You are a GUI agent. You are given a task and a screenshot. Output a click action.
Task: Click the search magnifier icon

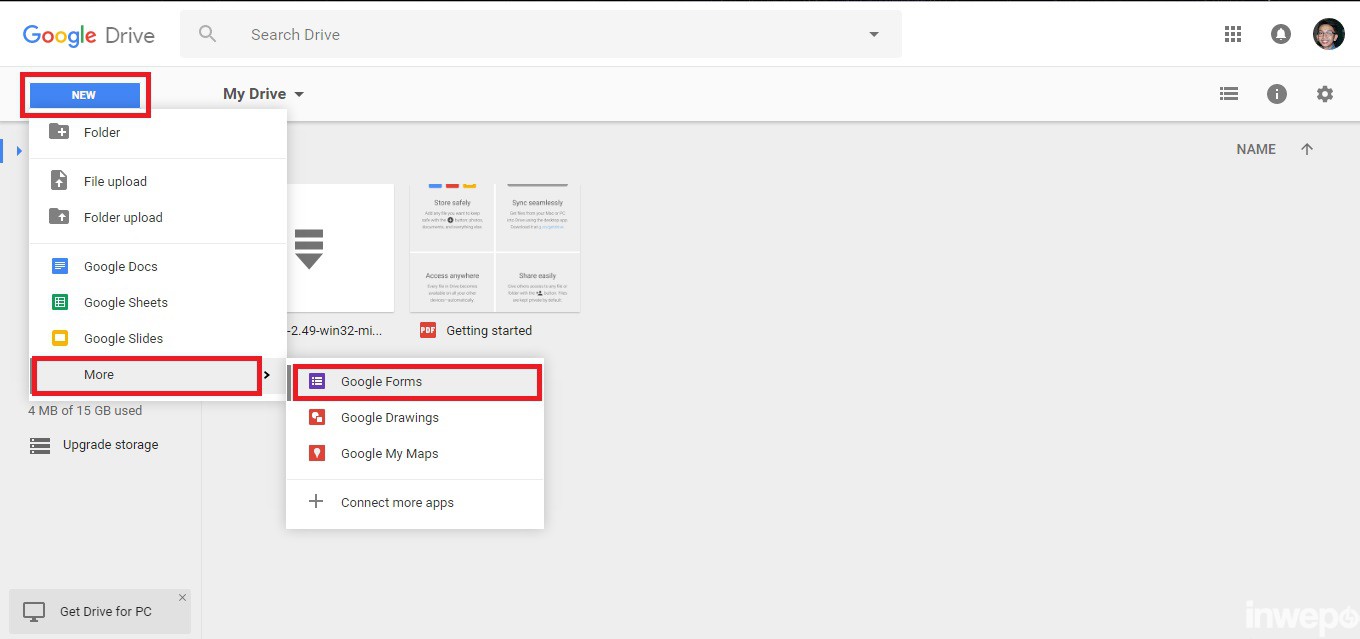(208, 34)
